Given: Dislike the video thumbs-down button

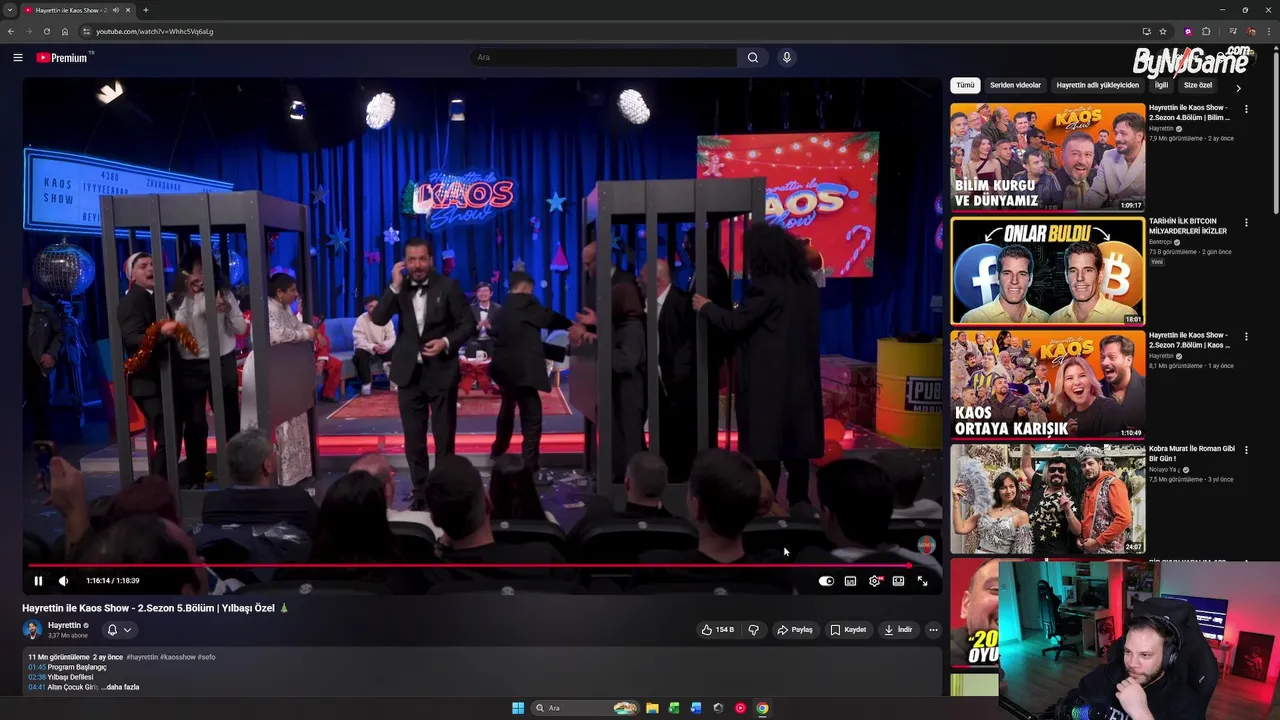Looking at the screenshot, I should [754, 630].
